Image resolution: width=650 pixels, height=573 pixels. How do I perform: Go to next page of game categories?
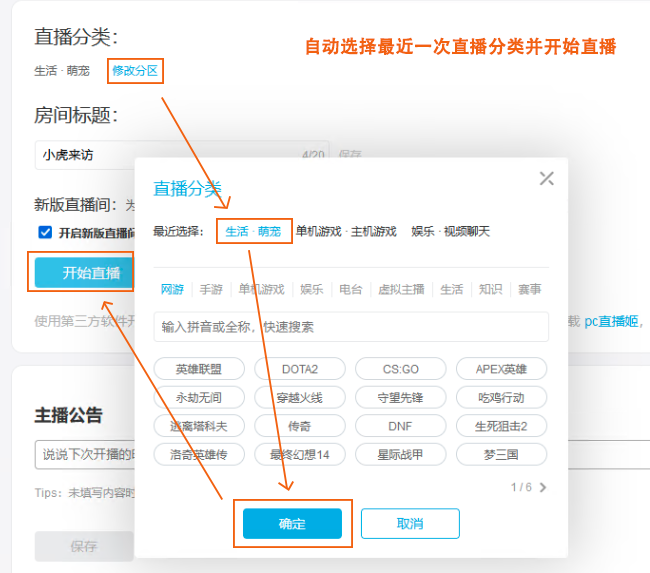[x=543, y=488]
